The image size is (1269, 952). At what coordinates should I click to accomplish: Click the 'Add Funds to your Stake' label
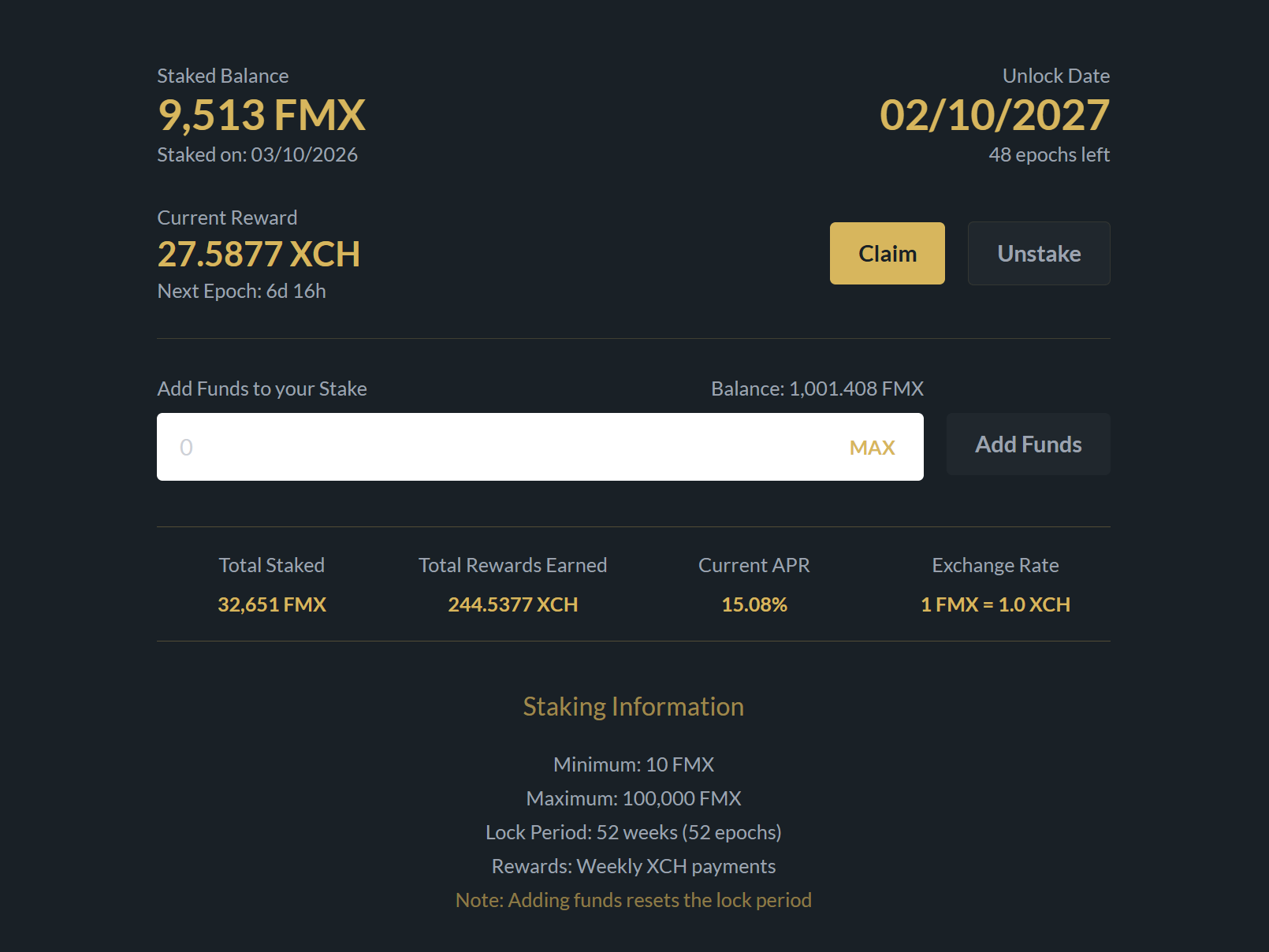point(262,389)
